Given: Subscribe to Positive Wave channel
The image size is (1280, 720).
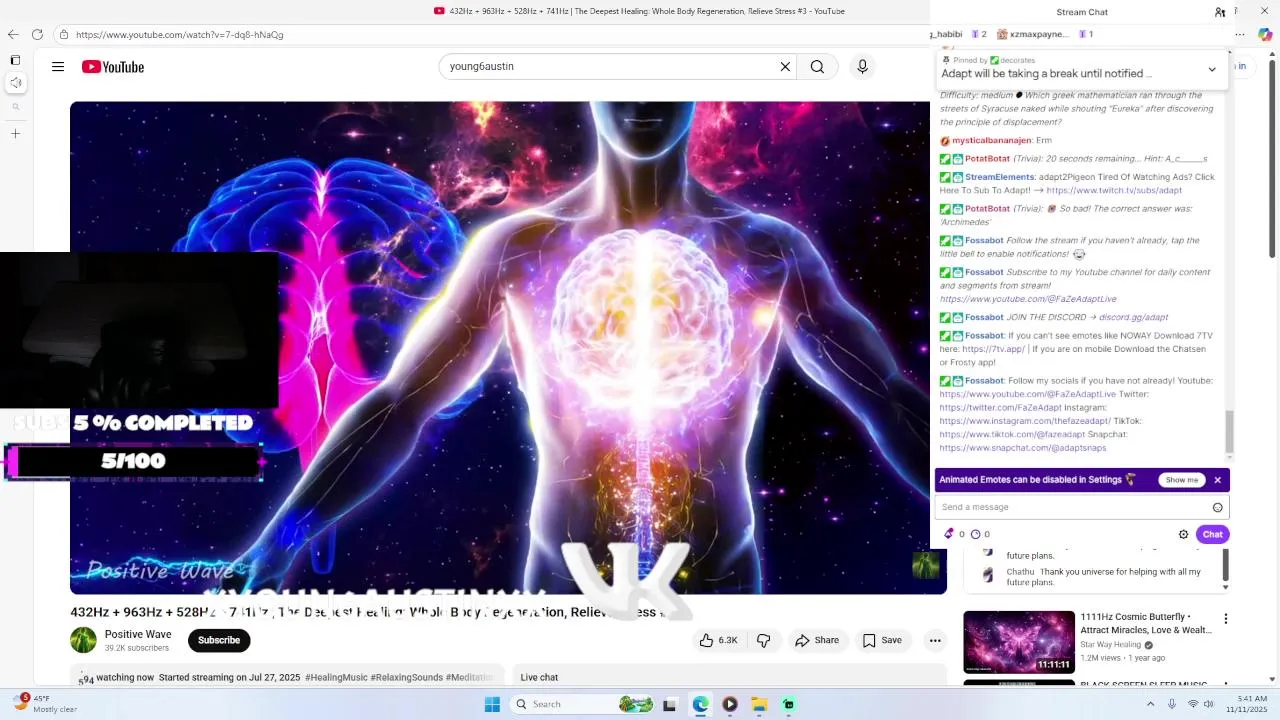Looking at the screenshot, I should (219, 640).
